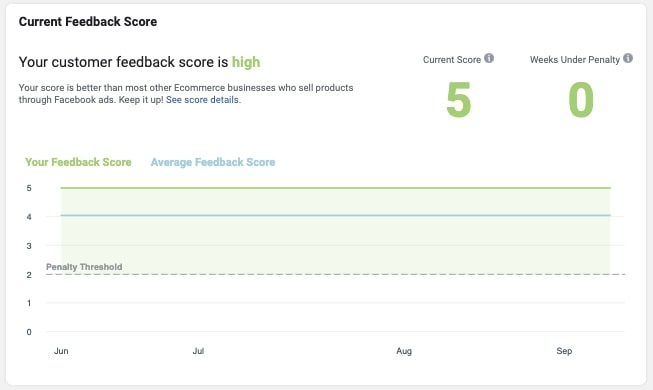Click the green Your Feedback Score line in the chart
The width and height of the screenshot is (653, 390).
(335, 188)
